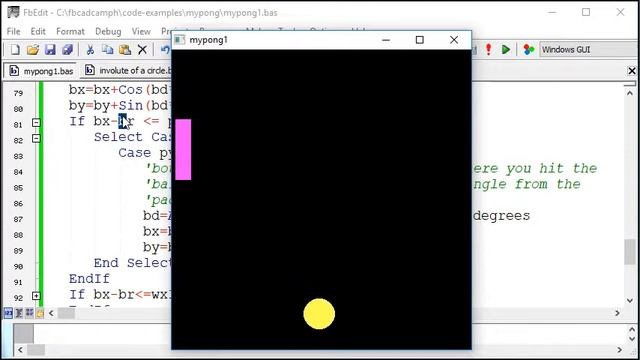This screenshot has width=640, height=360.
Task: Maximize the mypong1 game window
Action: click(420, 40)
